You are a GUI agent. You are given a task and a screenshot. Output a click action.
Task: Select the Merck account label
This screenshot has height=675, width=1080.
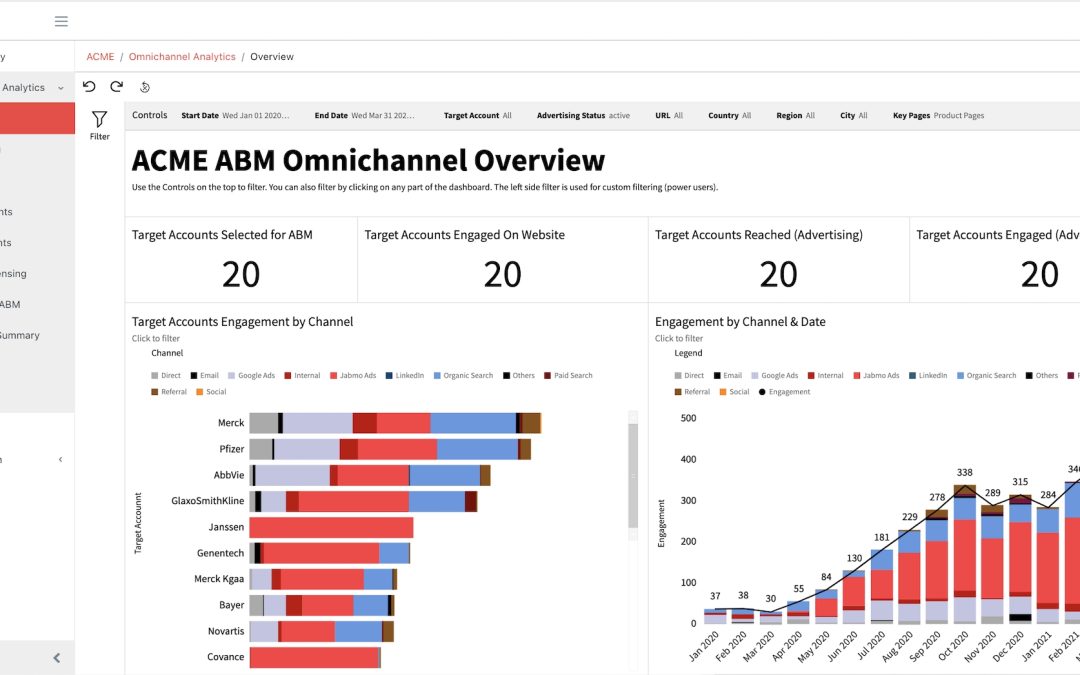[x=231, y=423]
